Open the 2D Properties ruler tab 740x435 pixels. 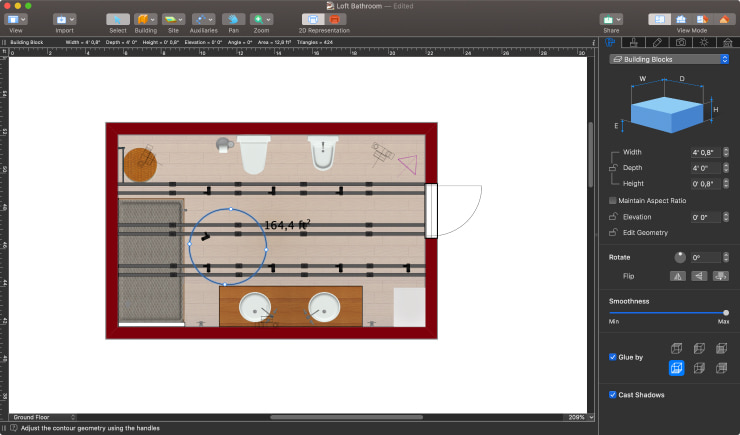[x=657, y=42]
